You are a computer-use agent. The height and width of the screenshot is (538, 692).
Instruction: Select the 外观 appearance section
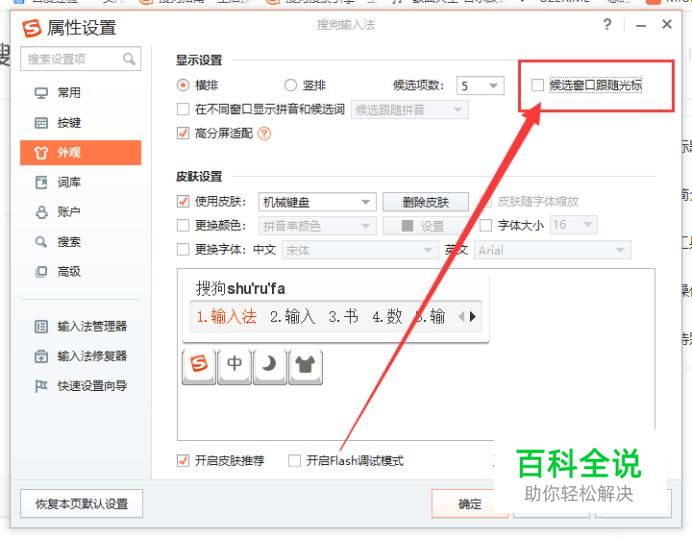click(x=80, y=153)
